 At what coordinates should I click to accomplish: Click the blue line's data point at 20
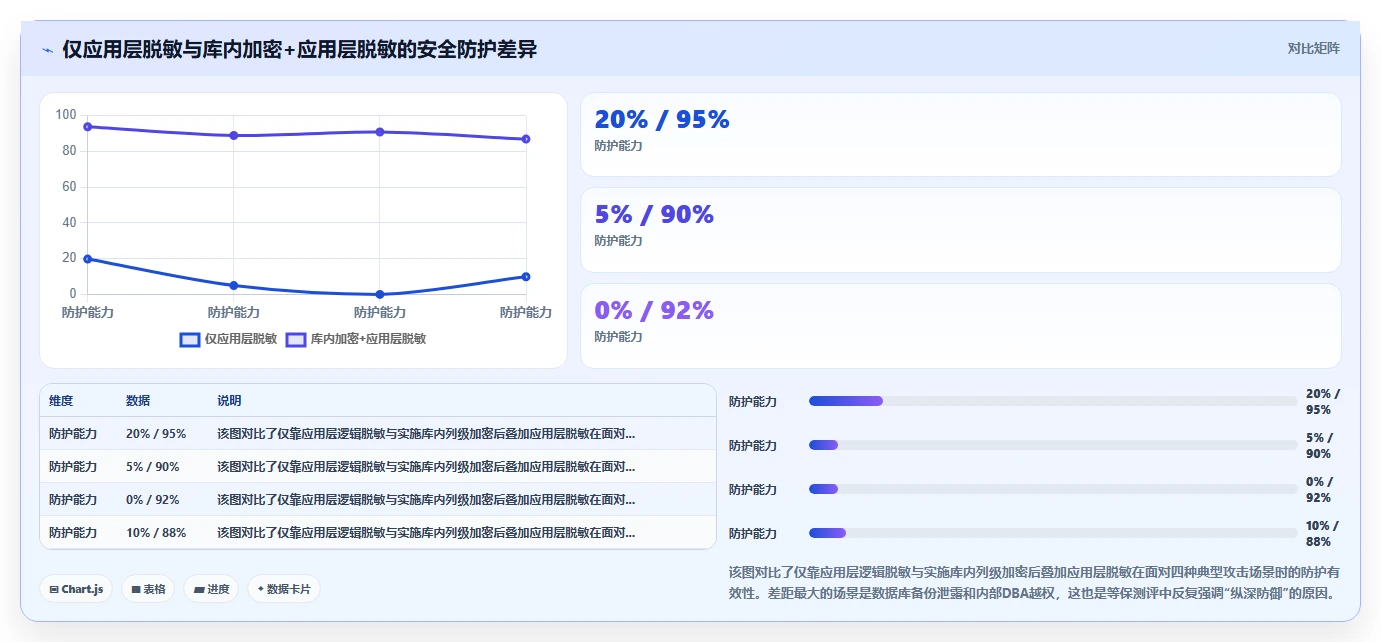88,259
